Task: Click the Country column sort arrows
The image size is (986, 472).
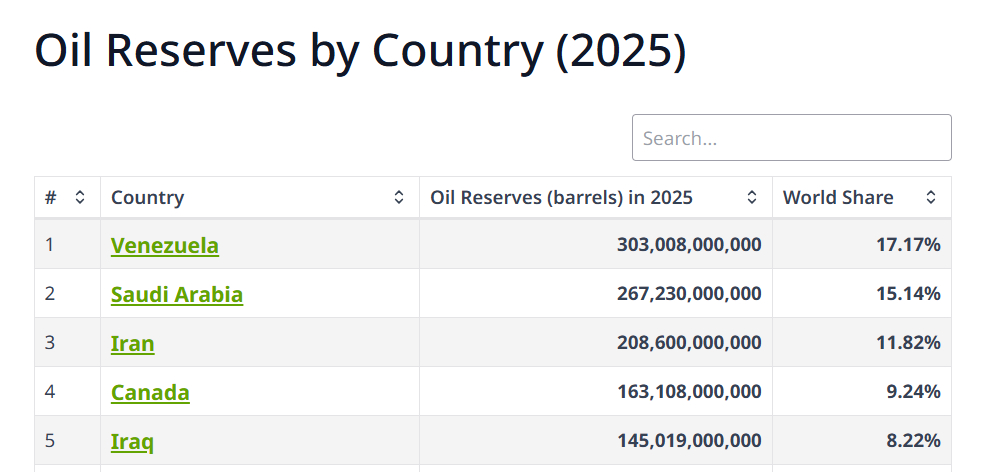Action: [x=399, y=198]
